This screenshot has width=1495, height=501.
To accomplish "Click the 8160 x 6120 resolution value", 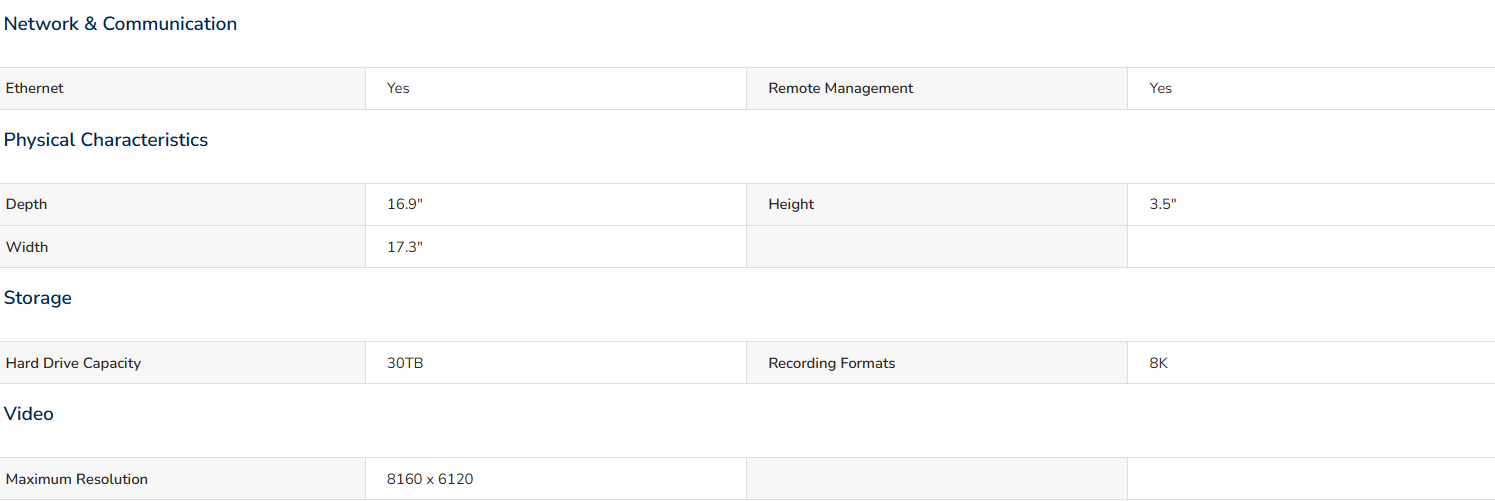I will tap(430, 479).
